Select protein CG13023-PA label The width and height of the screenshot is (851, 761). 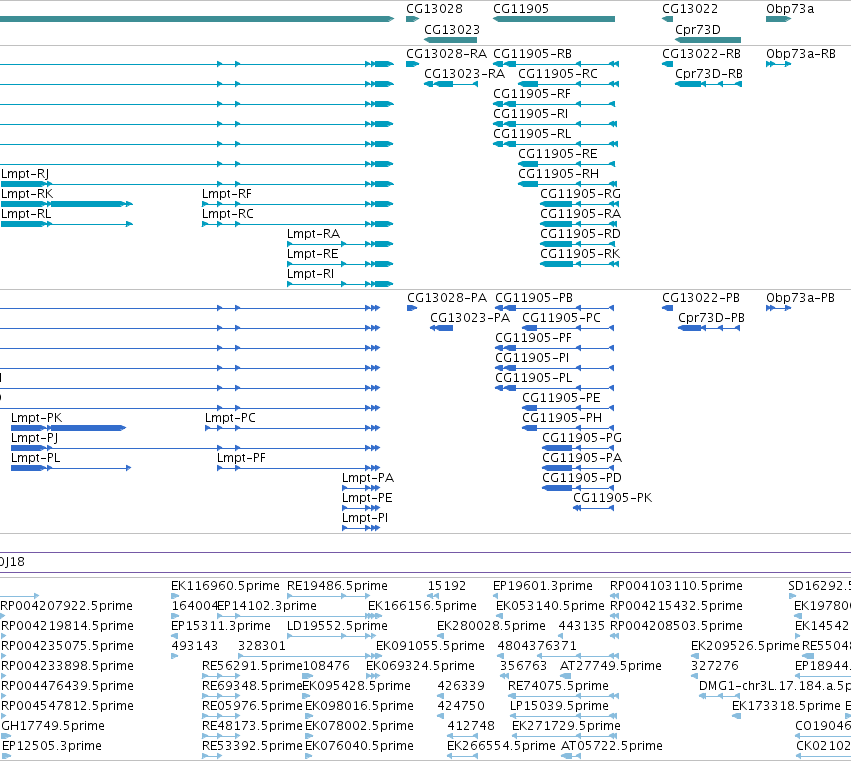(470, 318)
